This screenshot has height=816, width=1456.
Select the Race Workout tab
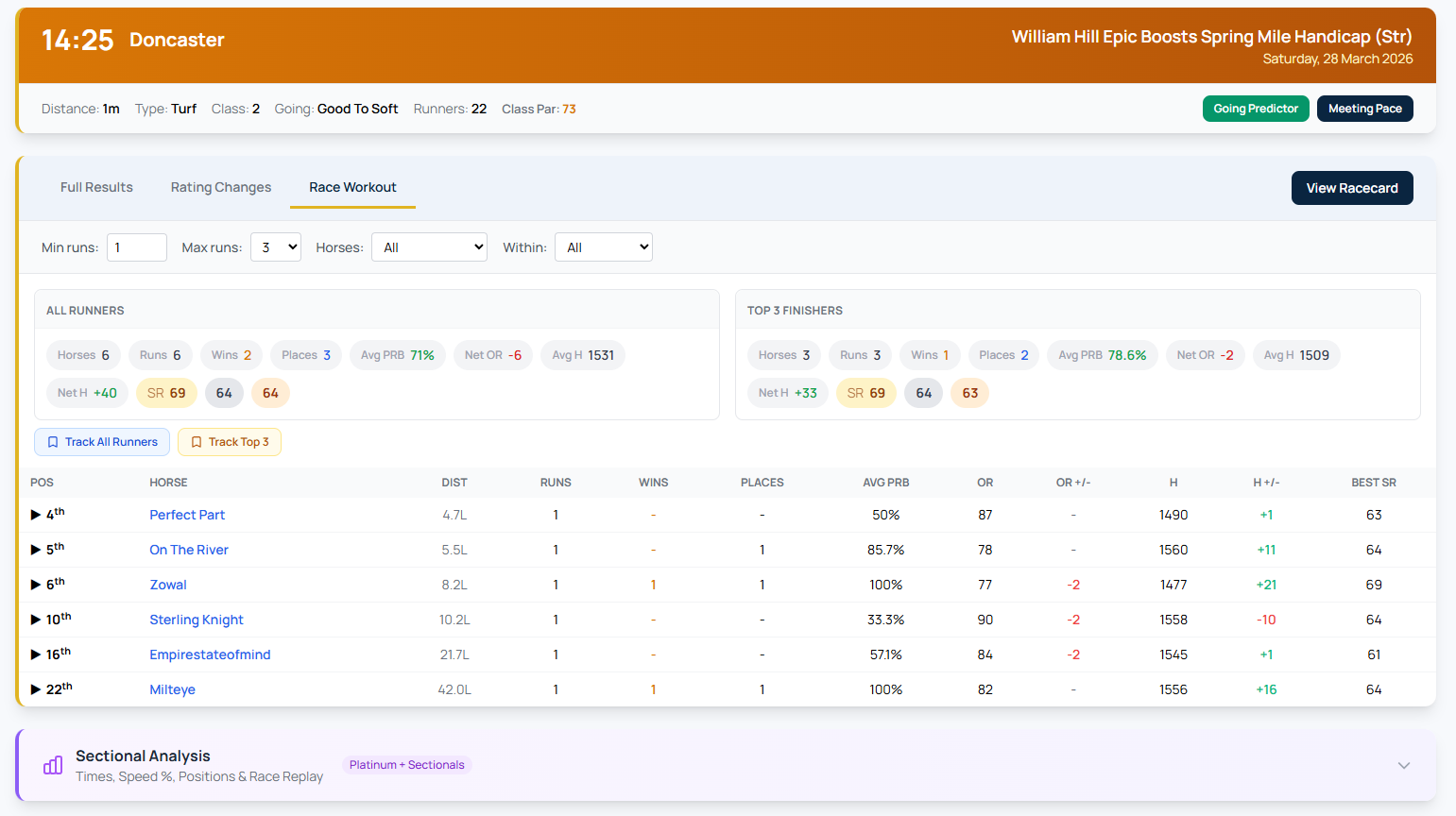coord(352,187)
